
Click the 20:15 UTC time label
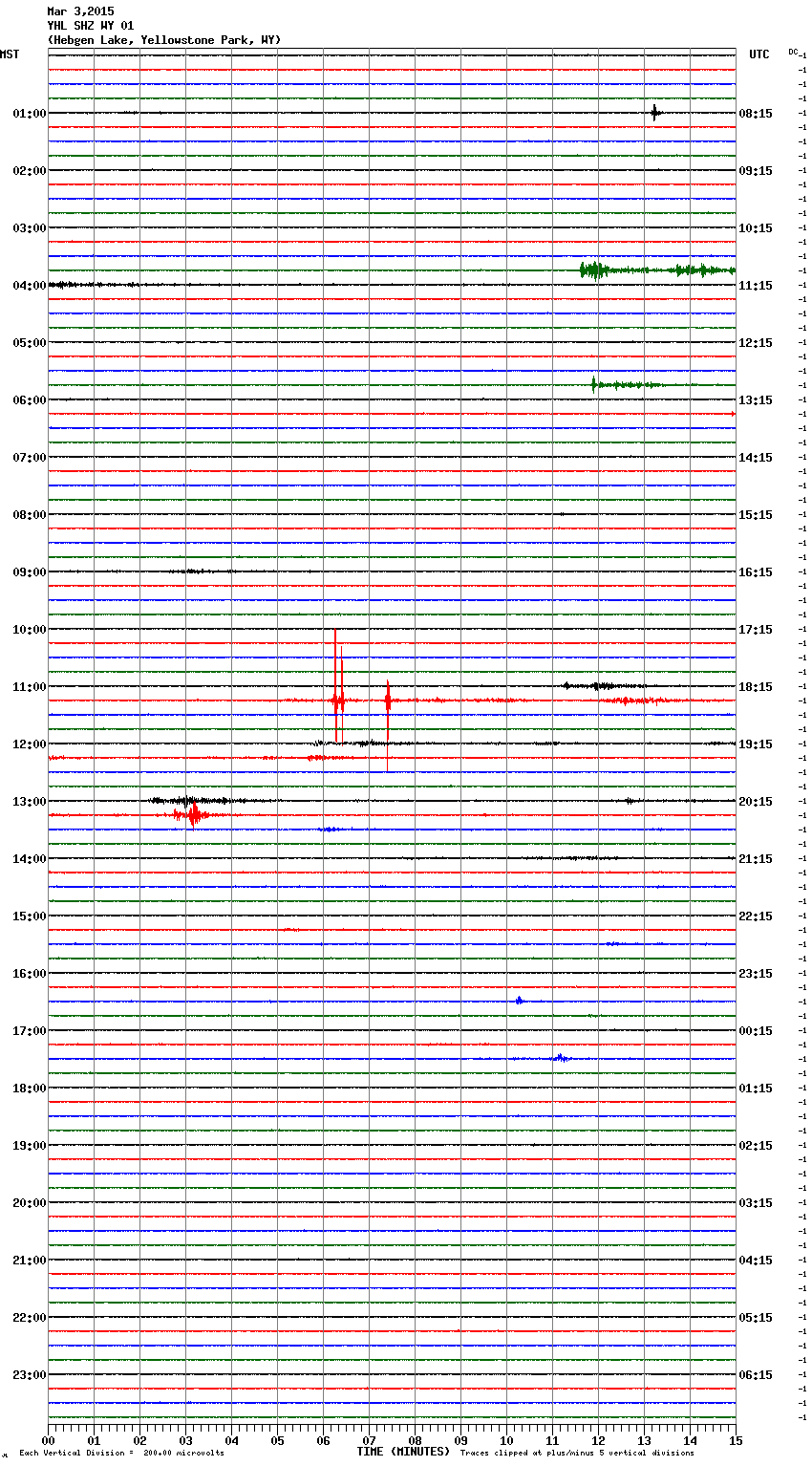tap(756, 802)
